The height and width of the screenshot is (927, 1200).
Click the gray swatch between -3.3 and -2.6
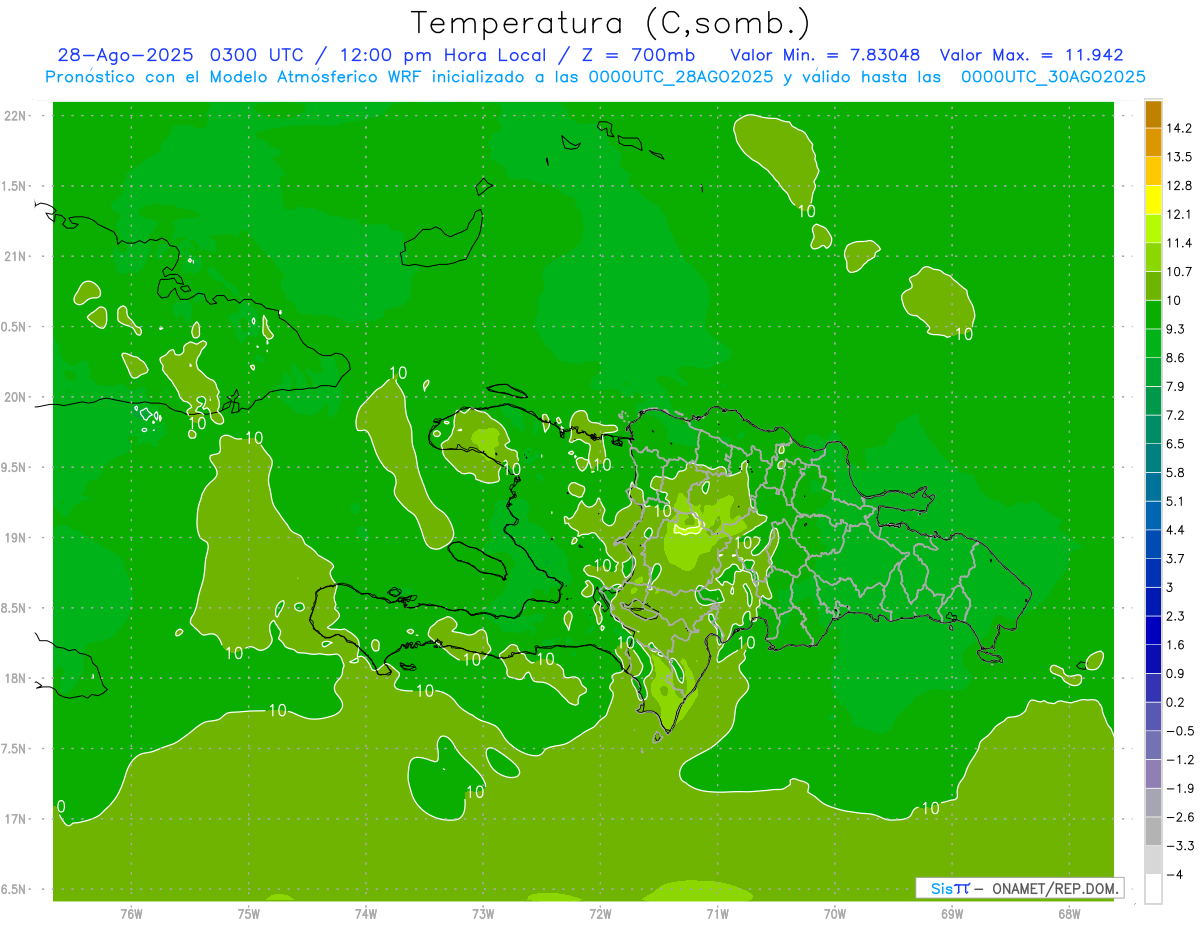(1153, 831)
